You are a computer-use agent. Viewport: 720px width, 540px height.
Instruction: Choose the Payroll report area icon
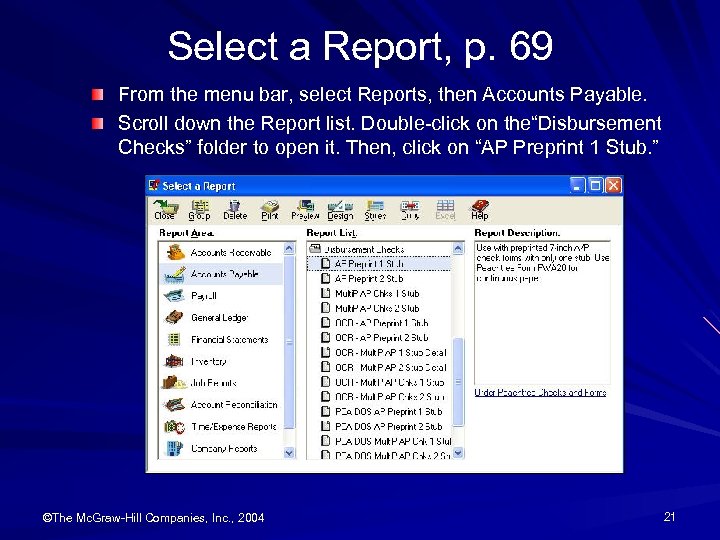[x=174, y=296]
